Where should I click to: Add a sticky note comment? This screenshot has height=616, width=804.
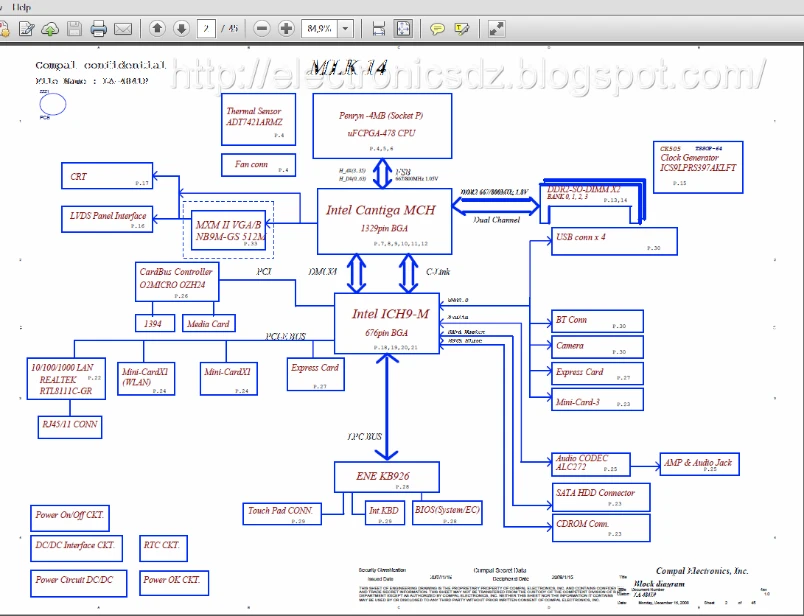[437, 29]
